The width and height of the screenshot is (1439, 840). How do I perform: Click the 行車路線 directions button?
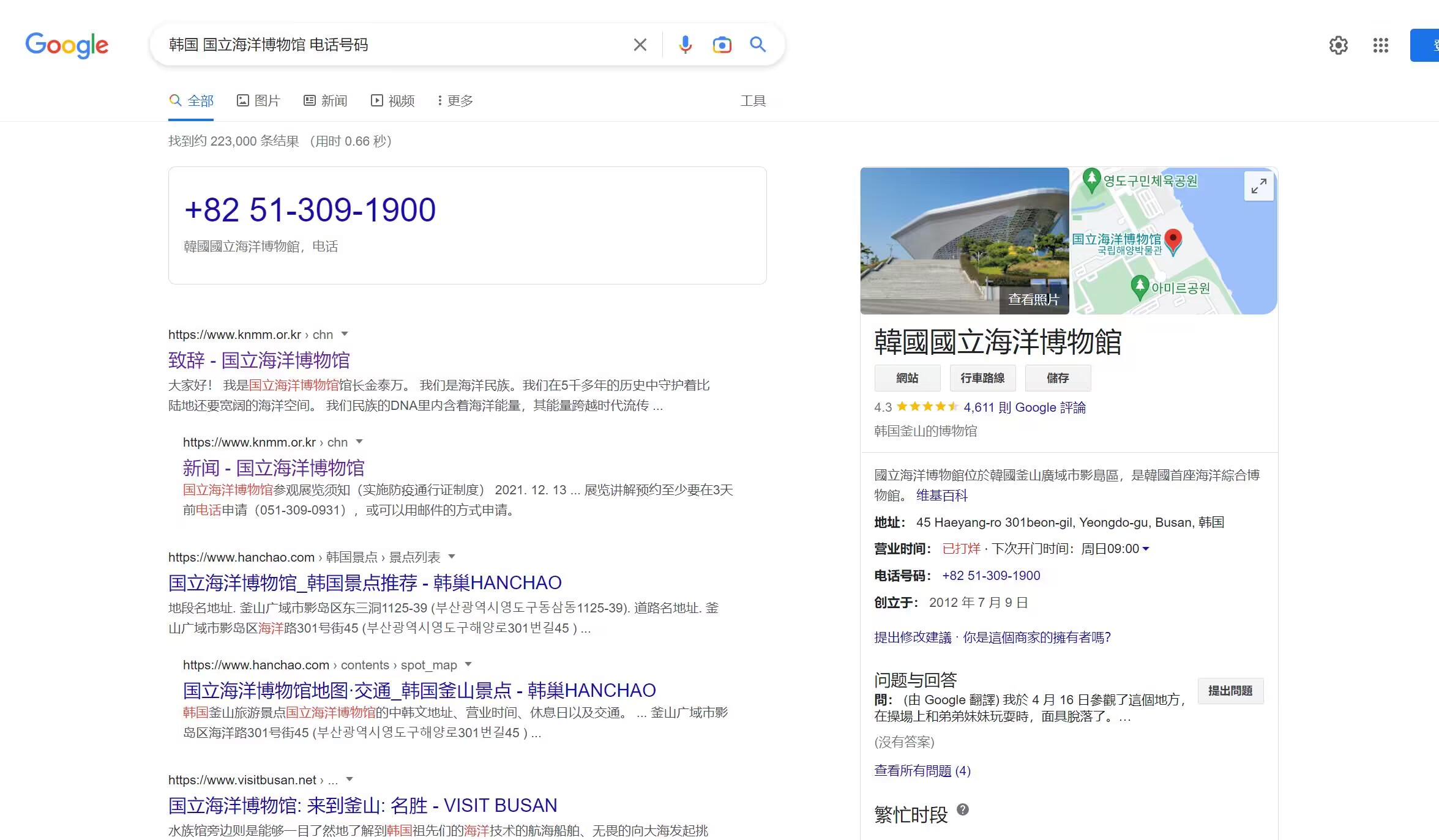coord(982,378)
